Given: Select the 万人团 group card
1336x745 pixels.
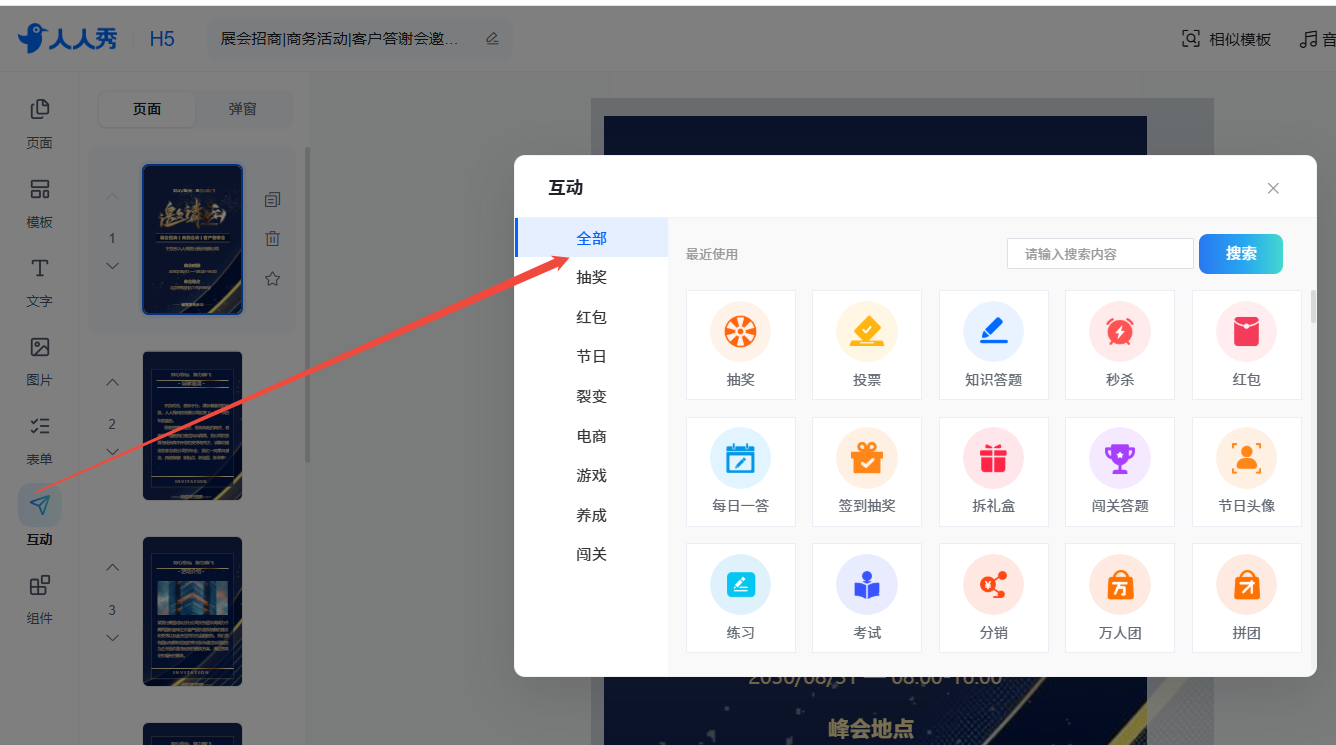Looking at the screenshot, I should tap(1120, 598).
